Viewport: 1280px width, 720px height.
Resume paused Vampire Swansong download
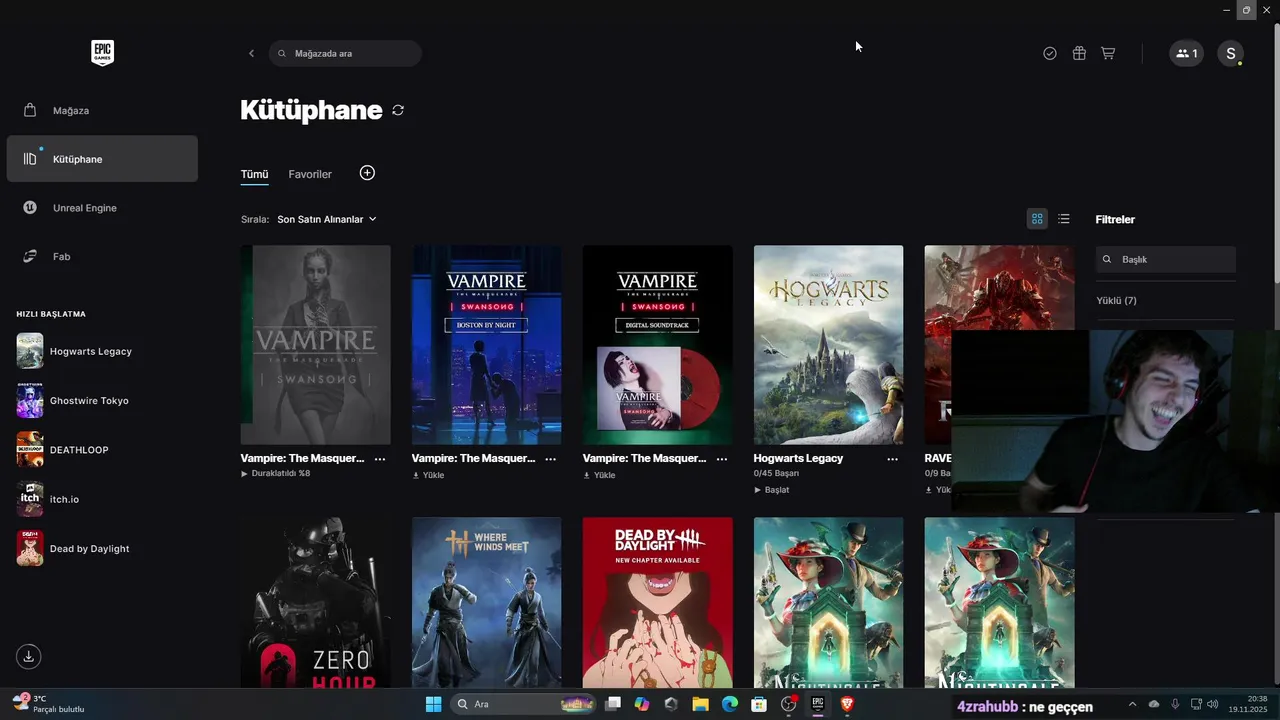click(x=276, y=474)
